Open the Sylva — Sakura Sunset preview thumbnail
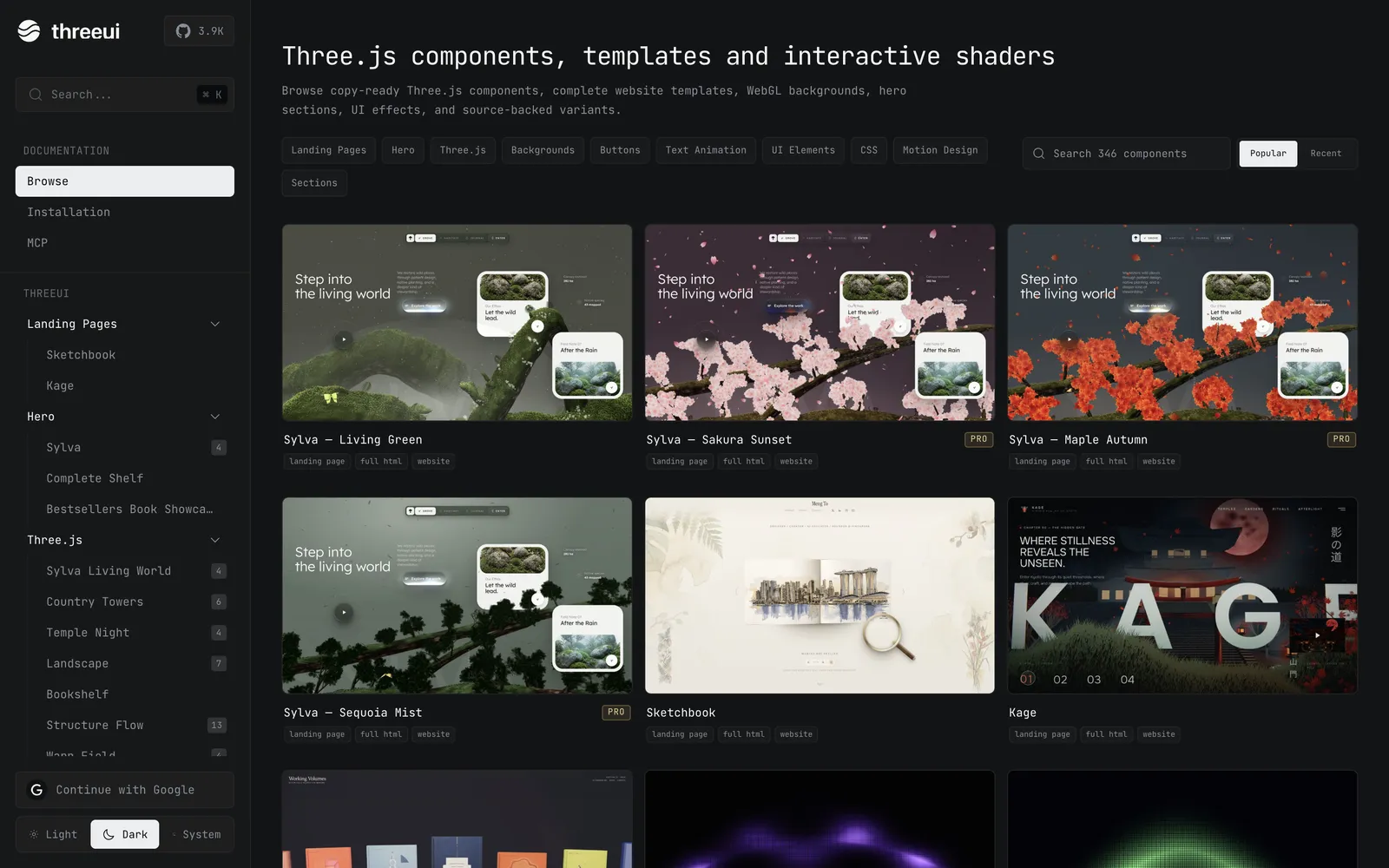The width and height of the screenshot is (1389, 868). tap(820, 323)
